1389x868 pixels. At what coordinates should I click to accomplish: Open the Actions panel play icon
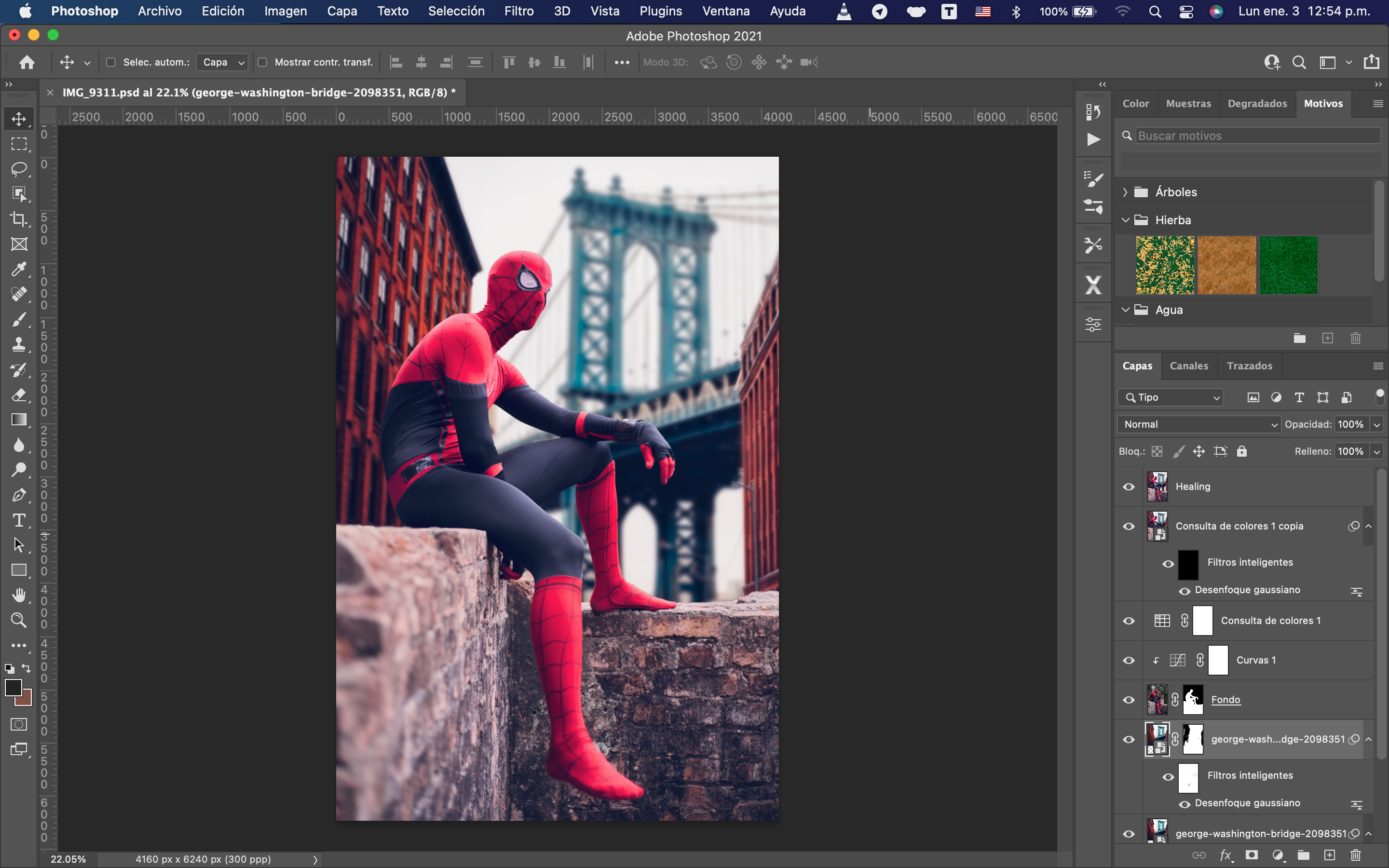(x=1093, y=139)
